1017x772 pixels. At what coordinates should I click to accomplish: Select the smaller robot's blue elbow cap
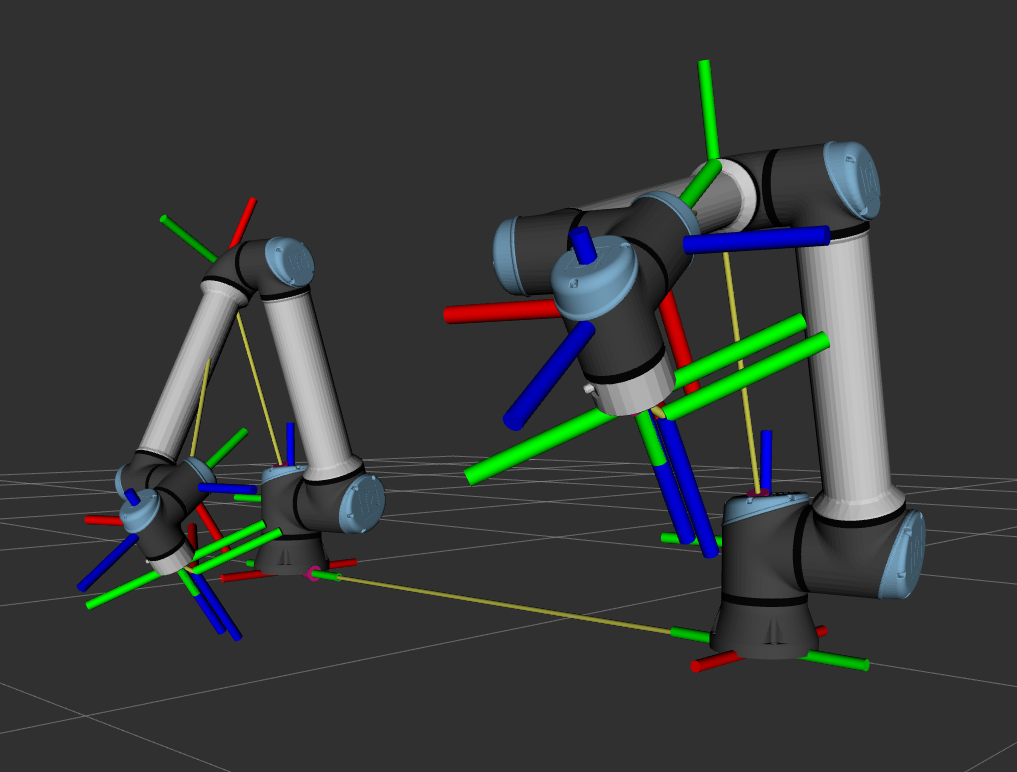coord(291,261)
